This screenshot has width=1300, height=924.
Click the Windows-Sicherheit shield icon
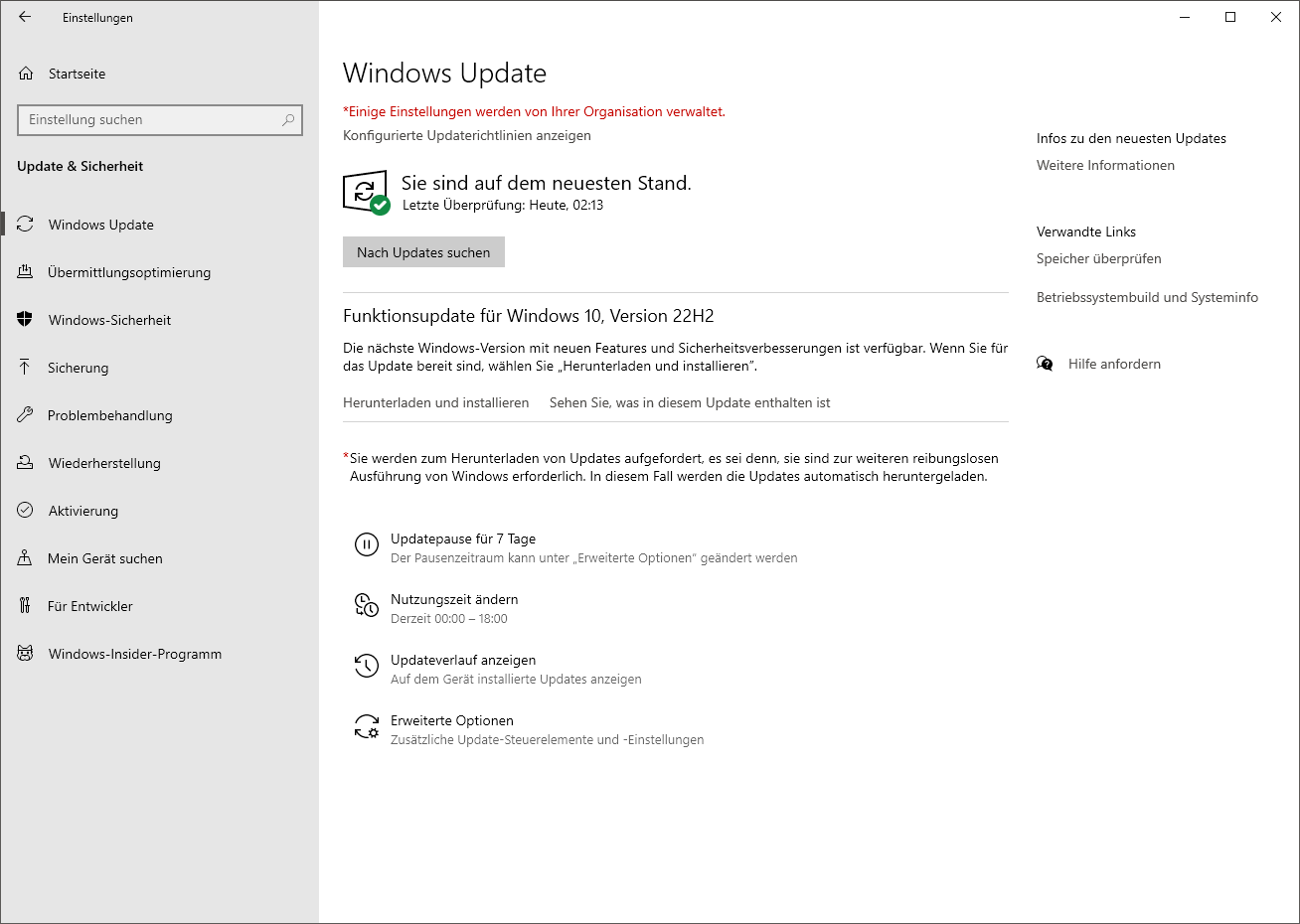(25, 320)
